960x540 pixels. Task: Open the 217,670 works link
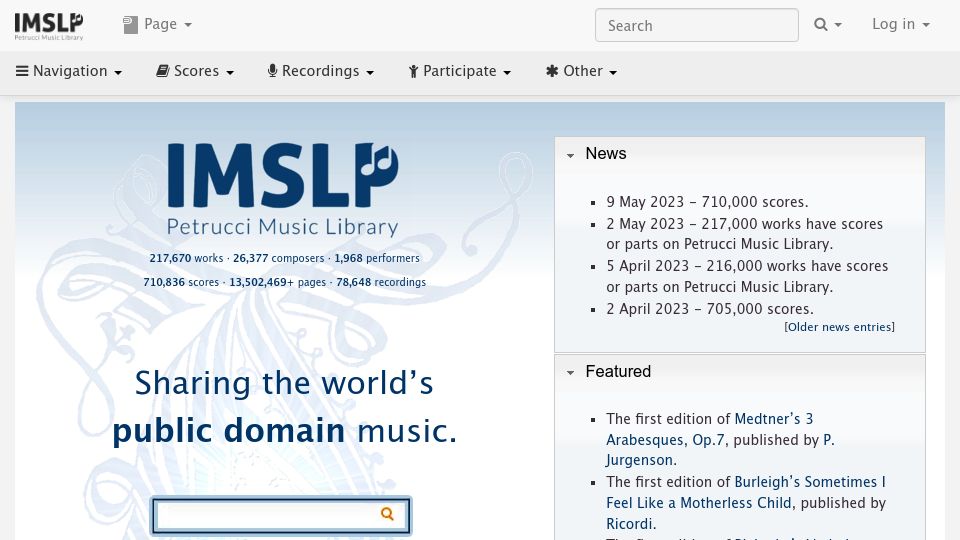[186, 258]
